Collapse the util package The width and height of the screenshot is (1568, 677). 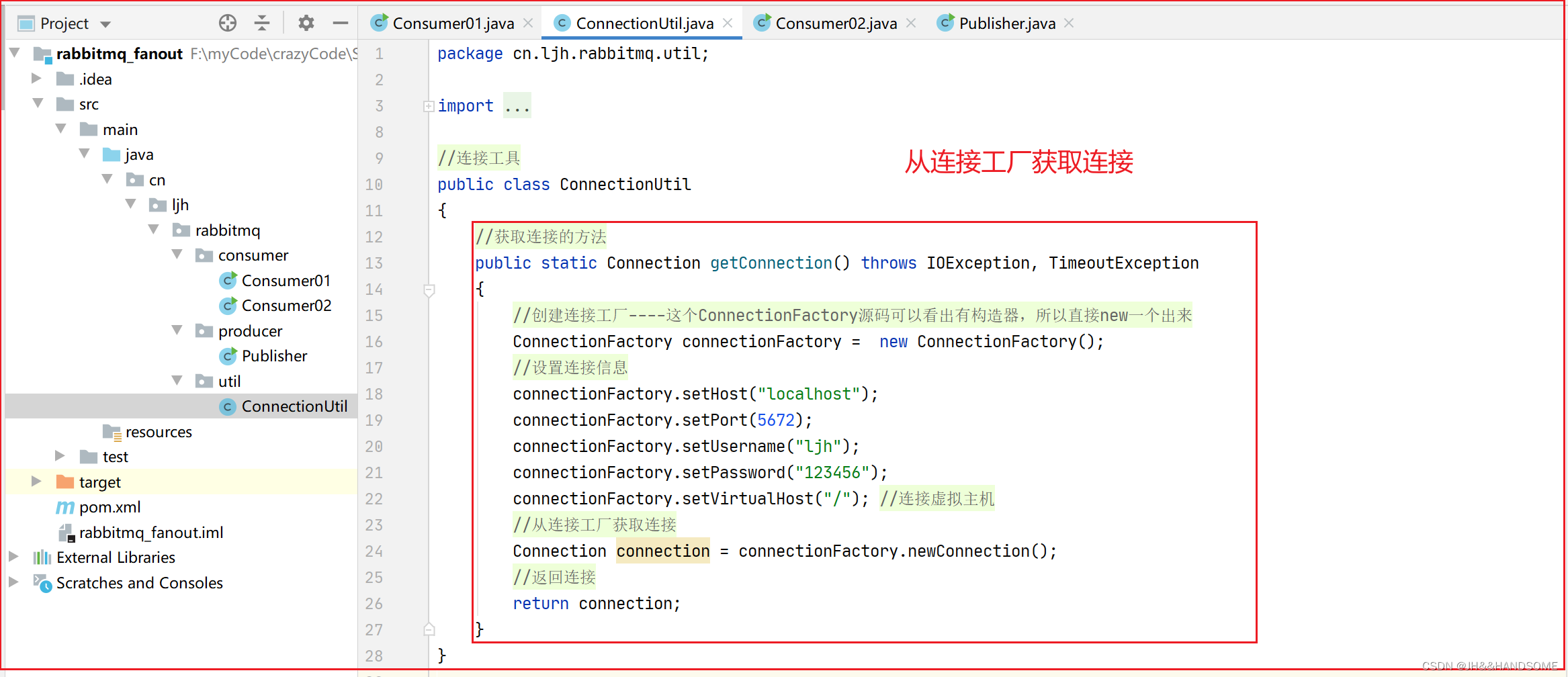pos(177,381)
